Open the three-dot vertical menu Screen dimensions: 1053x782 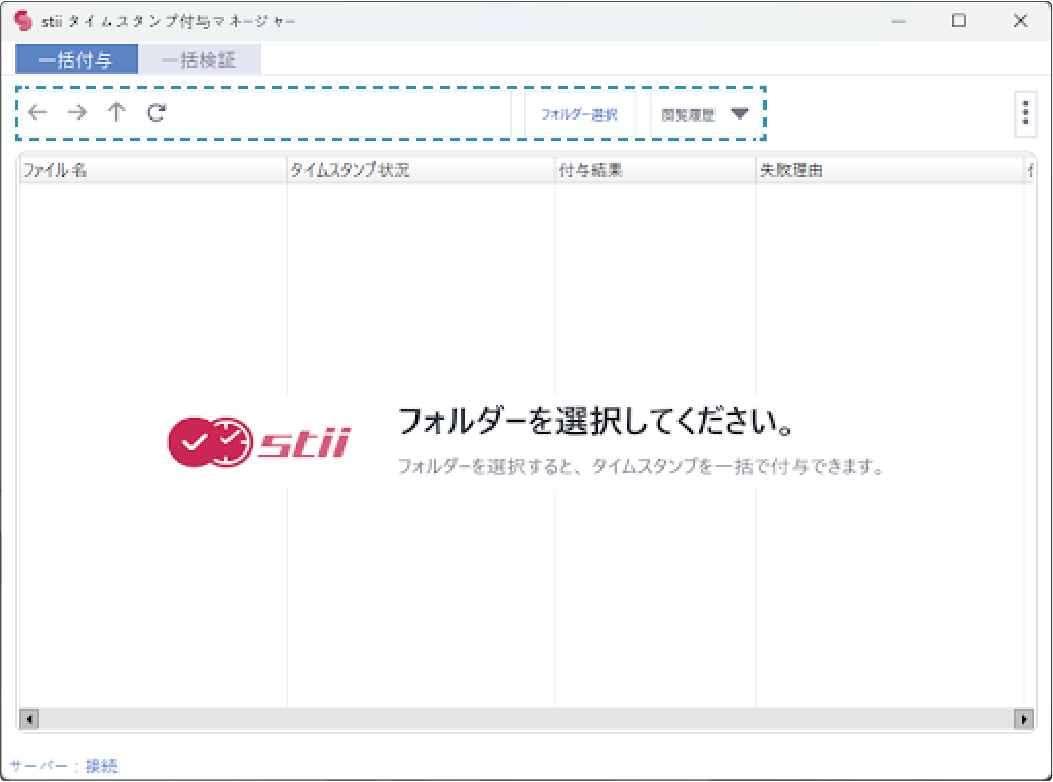(x=1025, y=114)
